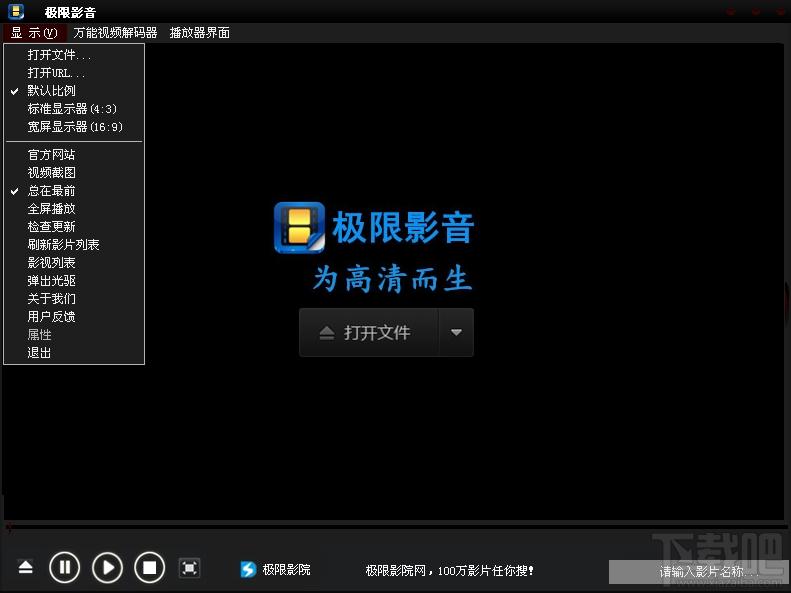Screen dimensions: 791x593
Task: Click the eject icon in the bottom control bar
Action: [25, 567]
